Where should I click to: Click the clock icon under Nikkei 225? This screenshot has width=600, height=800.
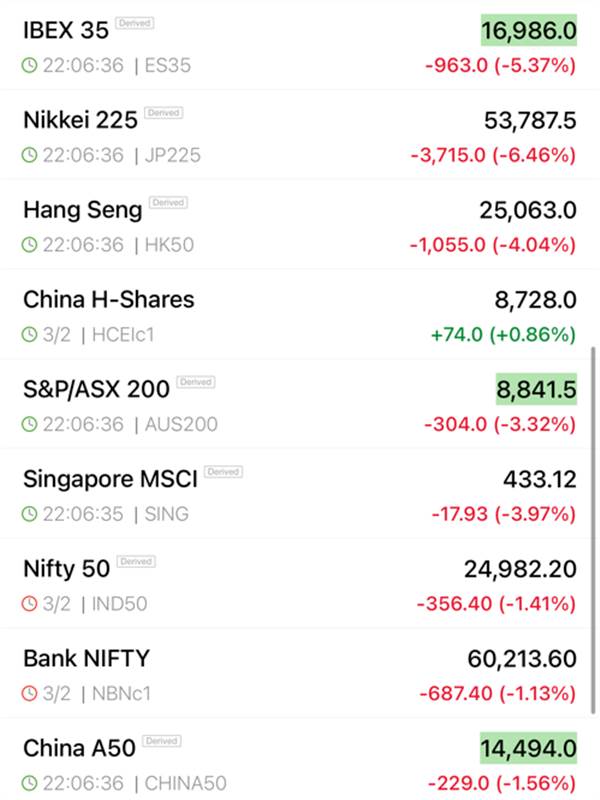coord(30,155)
